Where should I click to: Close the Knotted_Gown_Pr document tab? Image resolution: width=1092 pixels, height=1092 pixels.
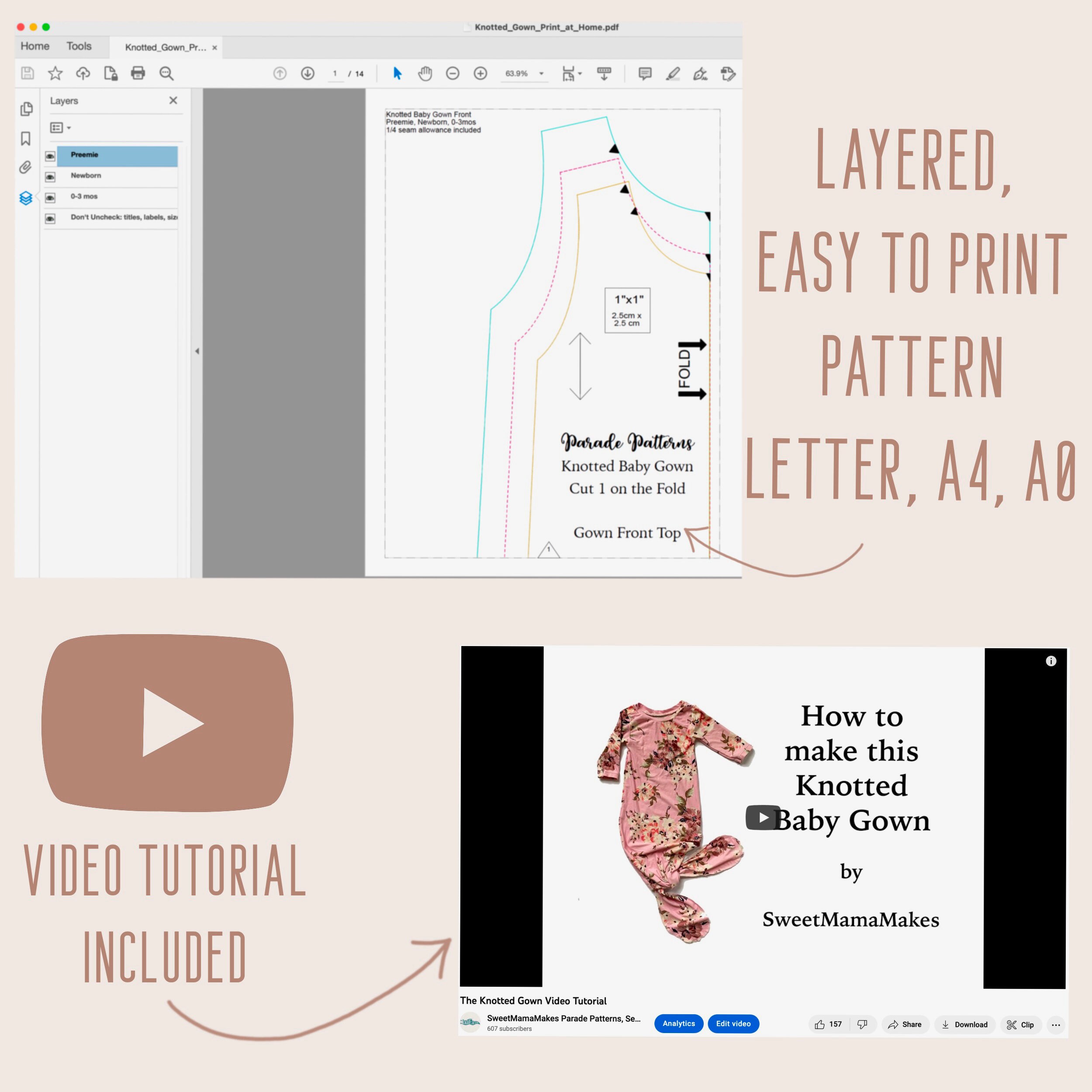[215, 48]
